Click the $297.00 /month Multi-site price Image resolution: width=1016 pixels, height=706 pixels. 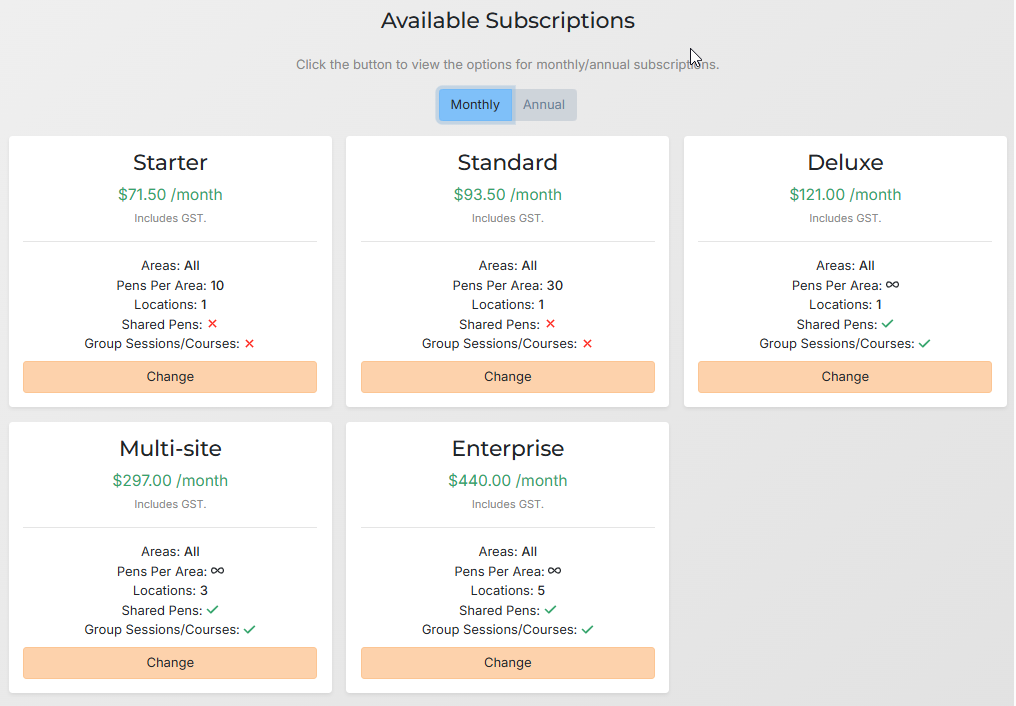169,480
